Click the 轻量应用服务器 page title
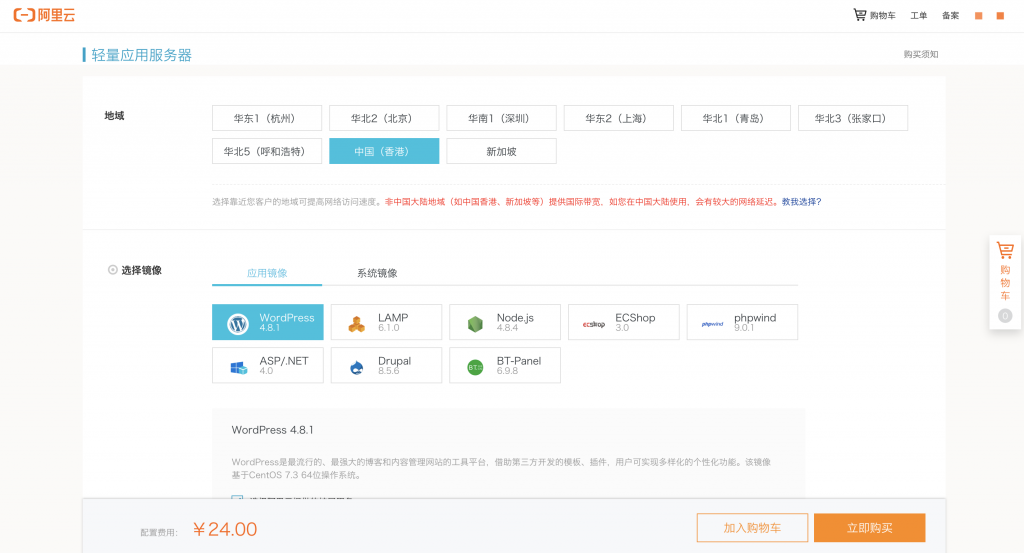Viewport: 1024px width, 553px height. (x=141, y=55)
